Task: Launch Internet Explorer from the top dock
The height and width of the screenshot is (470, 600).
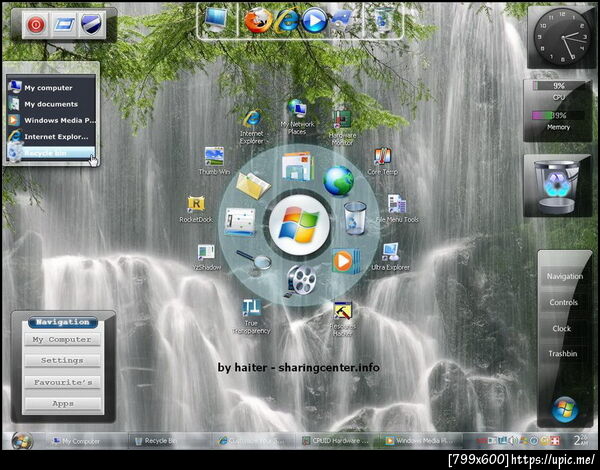Action: [287, 20]
